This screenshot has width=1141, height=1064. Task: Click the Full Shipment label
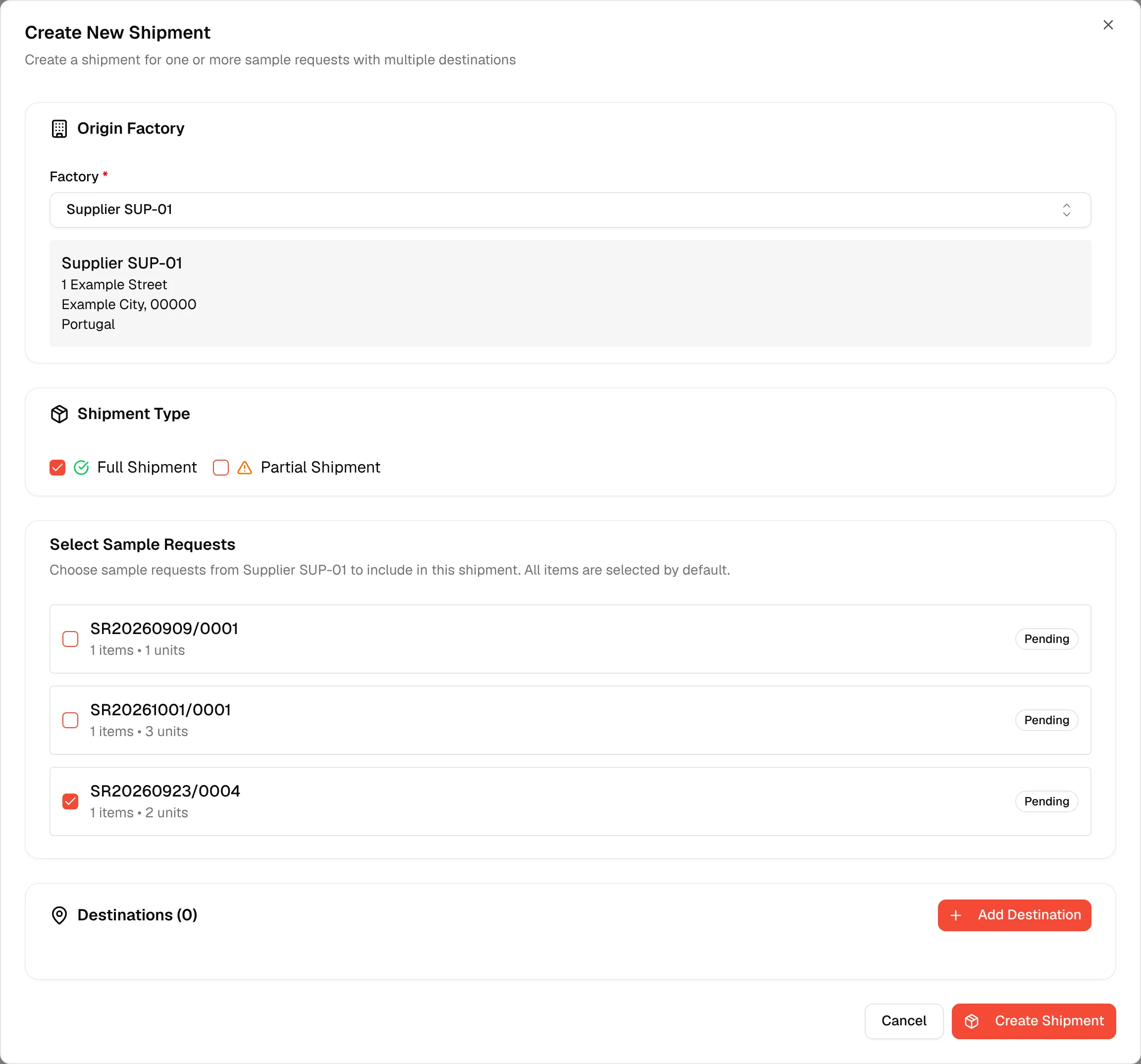147,468
